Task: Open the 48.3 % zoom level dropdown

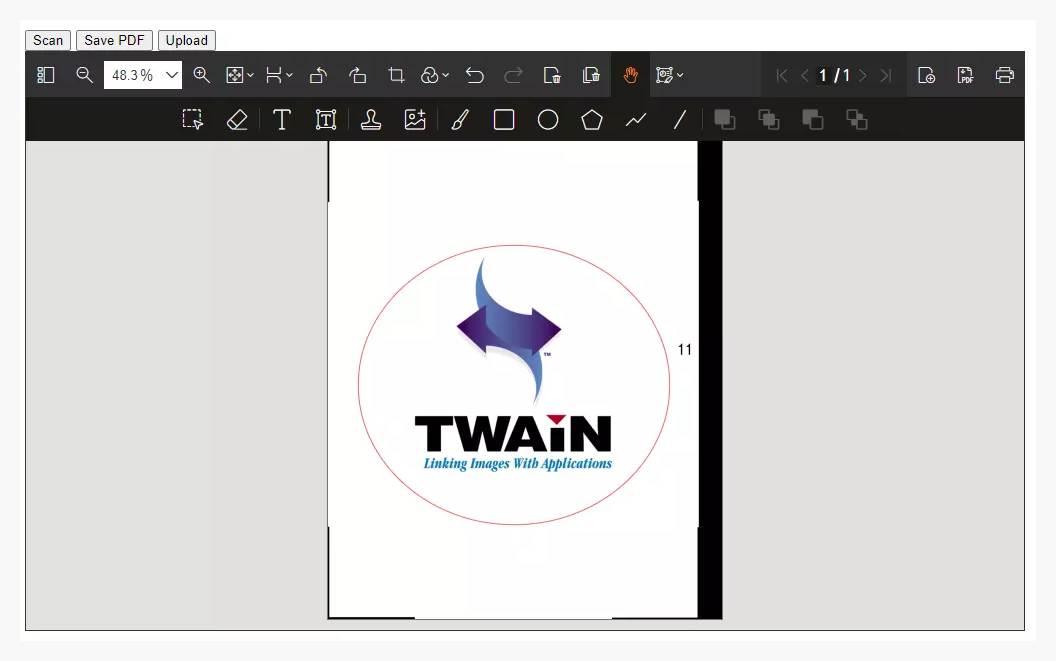Action: click(x=143, y=75)
